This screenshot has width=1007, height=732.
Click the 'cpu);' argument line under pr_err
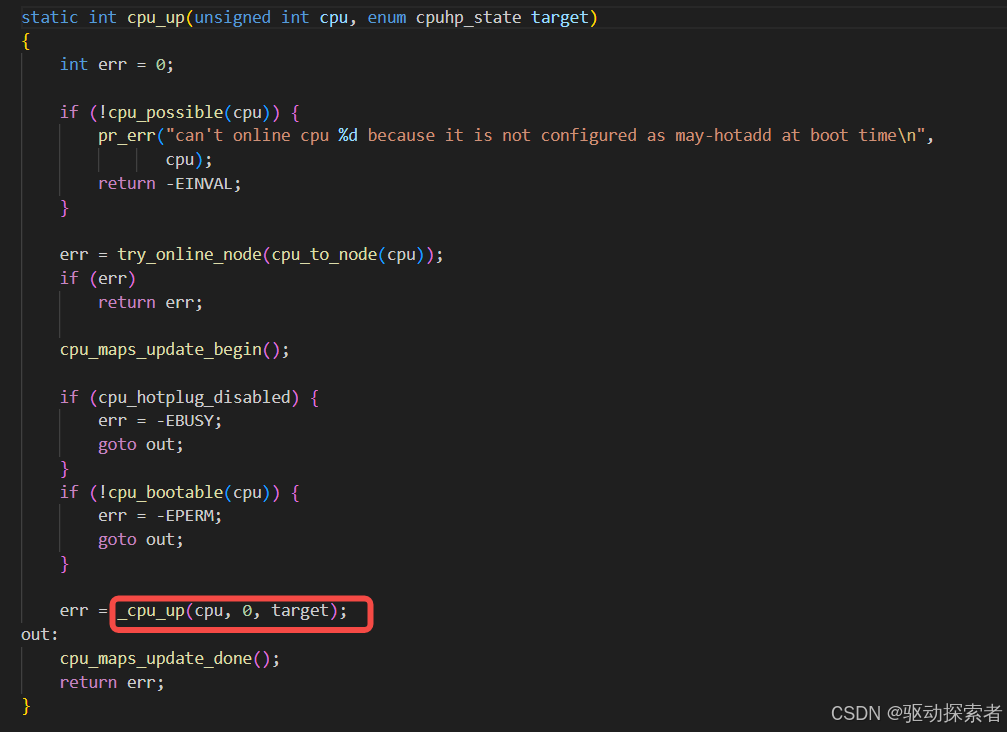click(189, 160)
